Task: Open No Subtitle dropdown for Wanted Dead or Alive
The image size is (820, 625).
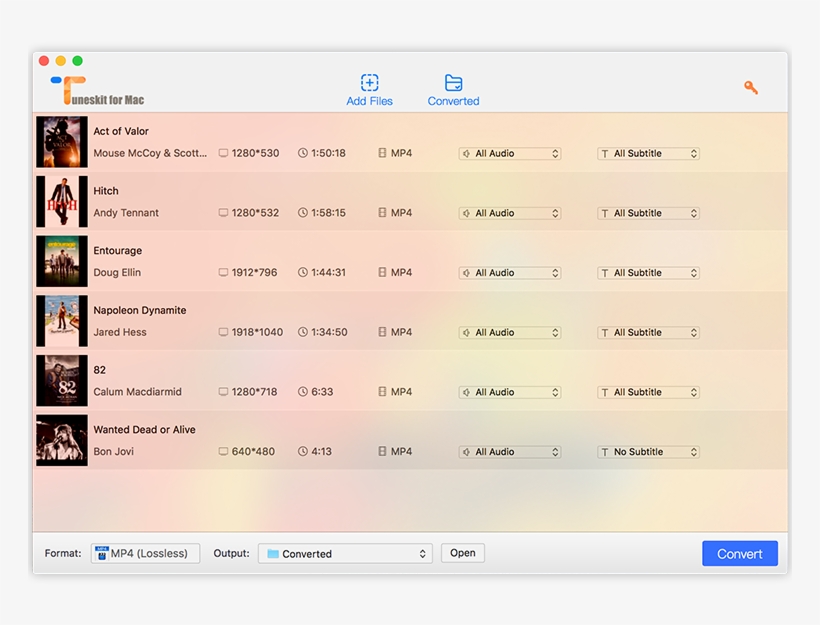Action: click(648, 452)
